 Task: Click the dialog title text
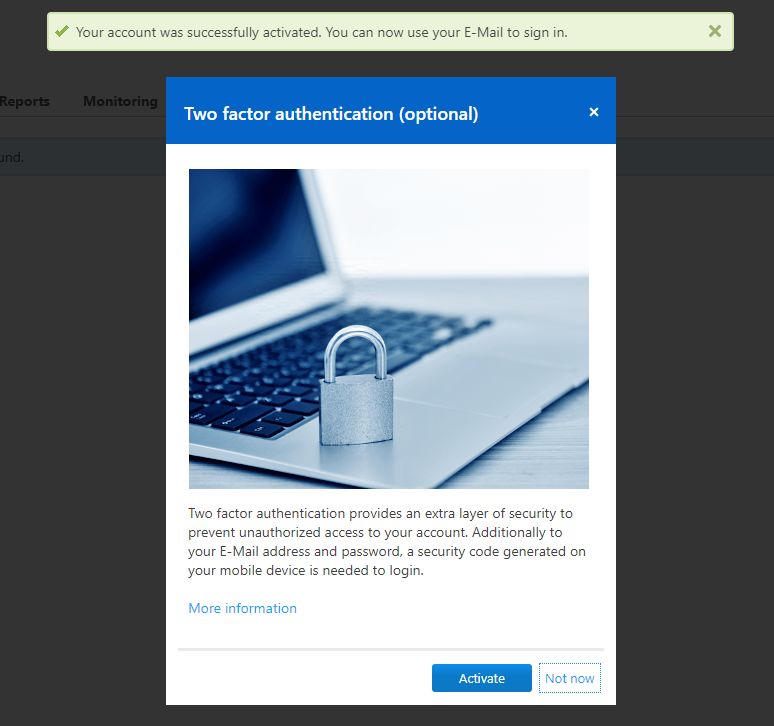coord(331,114)
